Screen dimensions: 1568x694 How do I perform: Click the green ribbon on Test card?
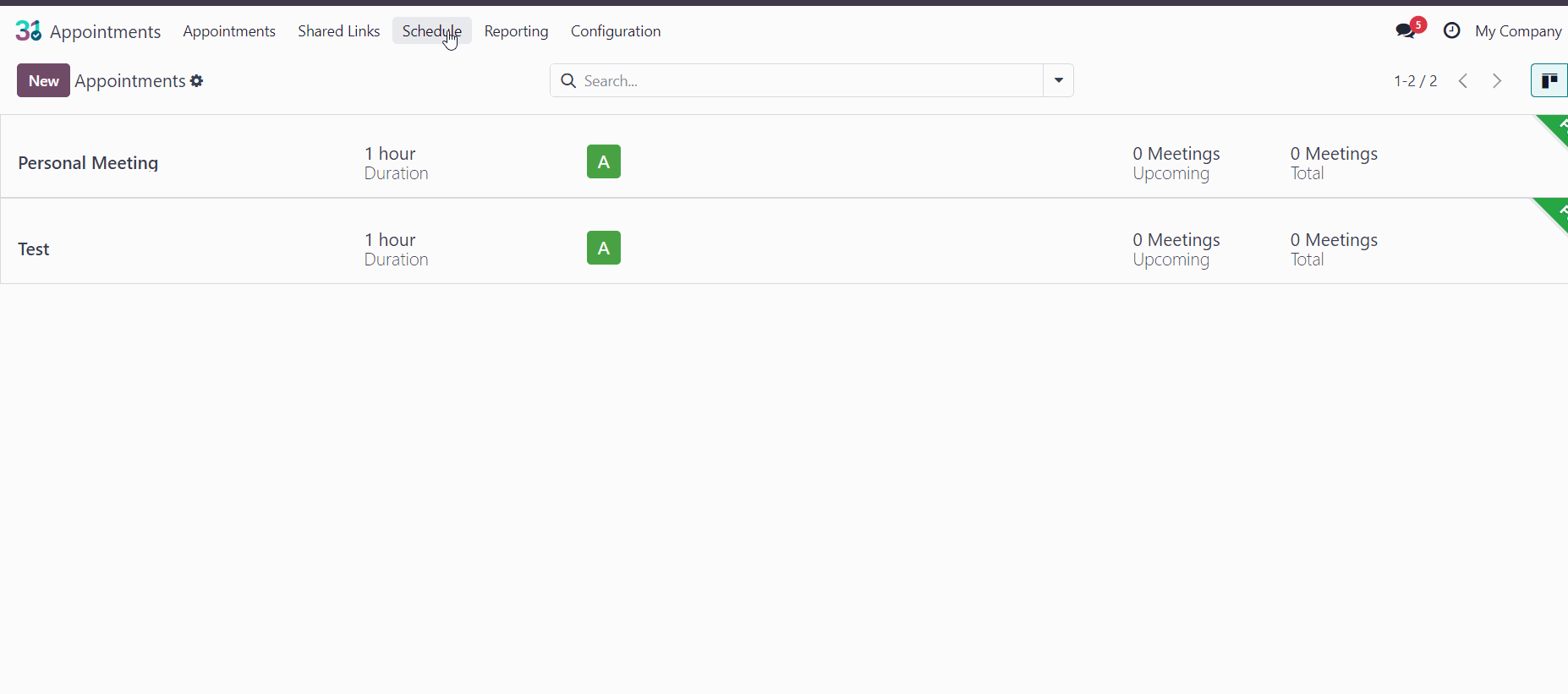1553,214
